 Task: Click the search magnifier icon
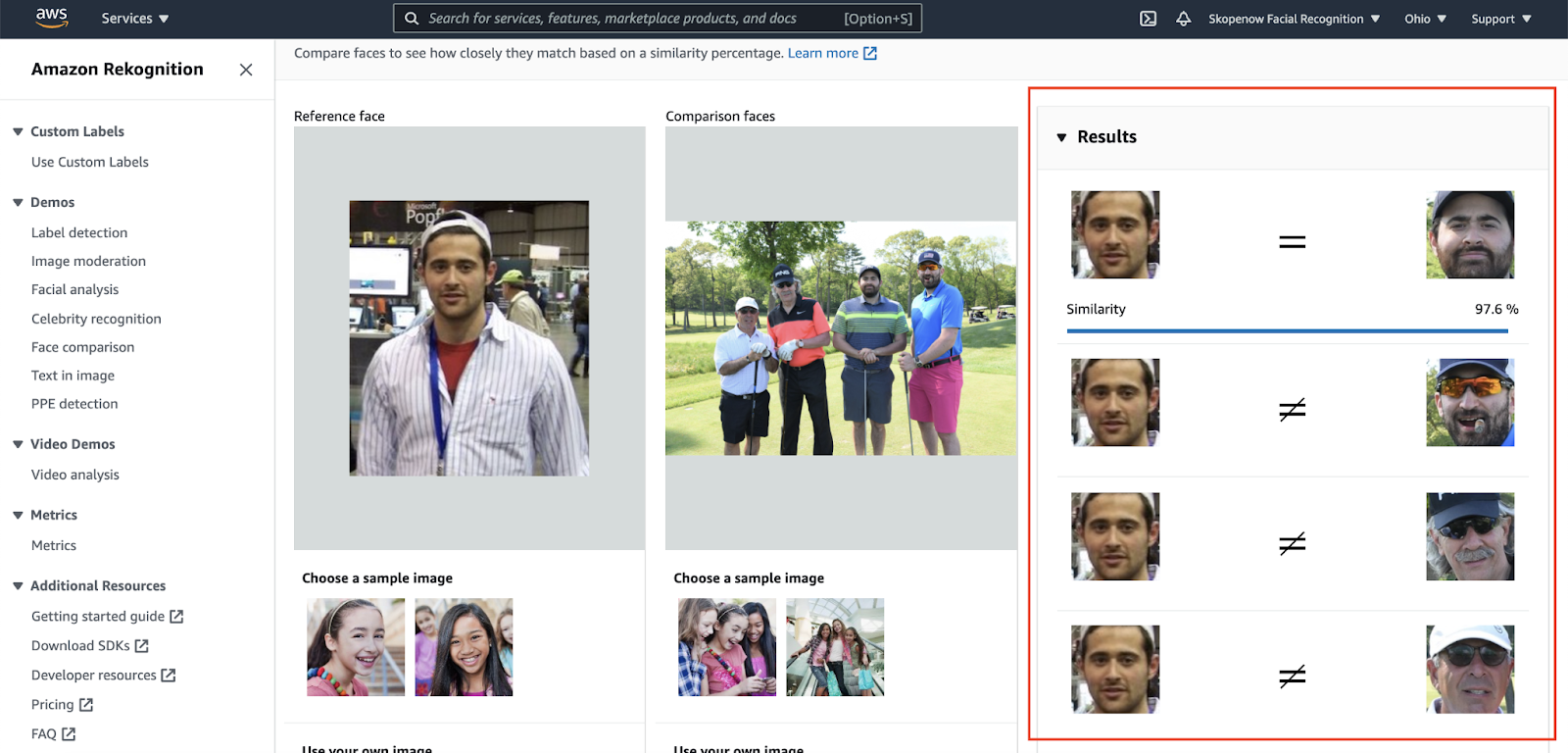point(412,19)
